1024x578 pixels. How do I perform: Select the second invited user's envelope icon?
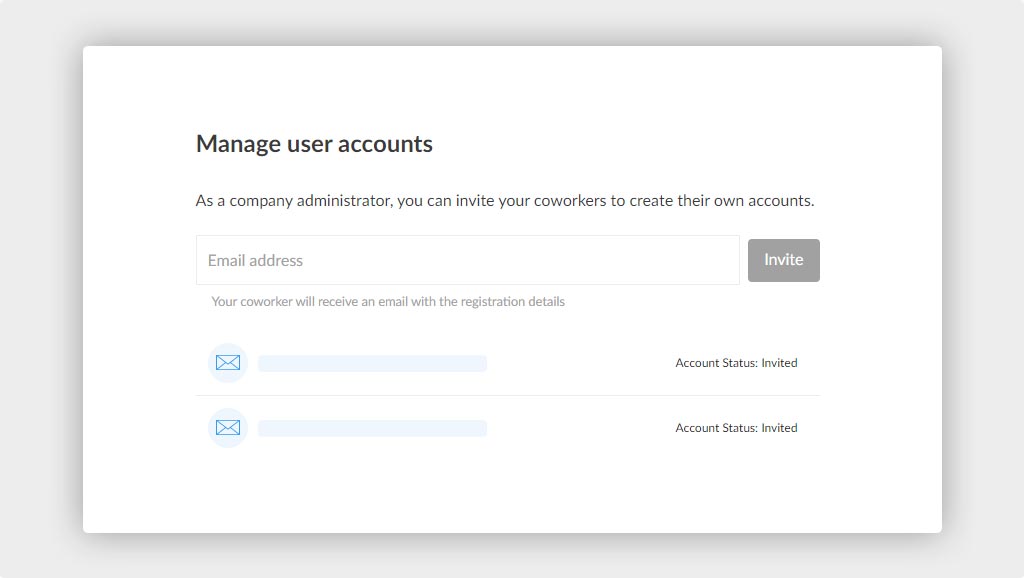click(x=228, y=428)
